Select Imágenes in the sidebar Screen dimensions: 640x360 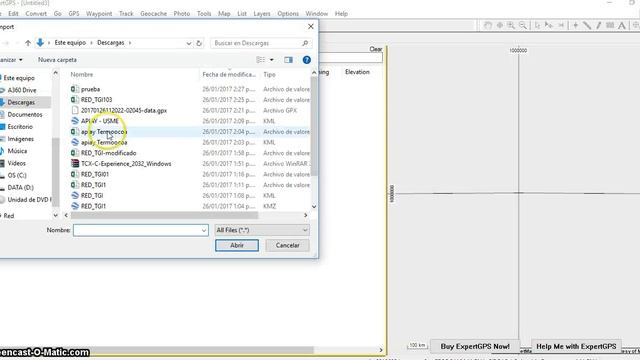tap(20, 139)
